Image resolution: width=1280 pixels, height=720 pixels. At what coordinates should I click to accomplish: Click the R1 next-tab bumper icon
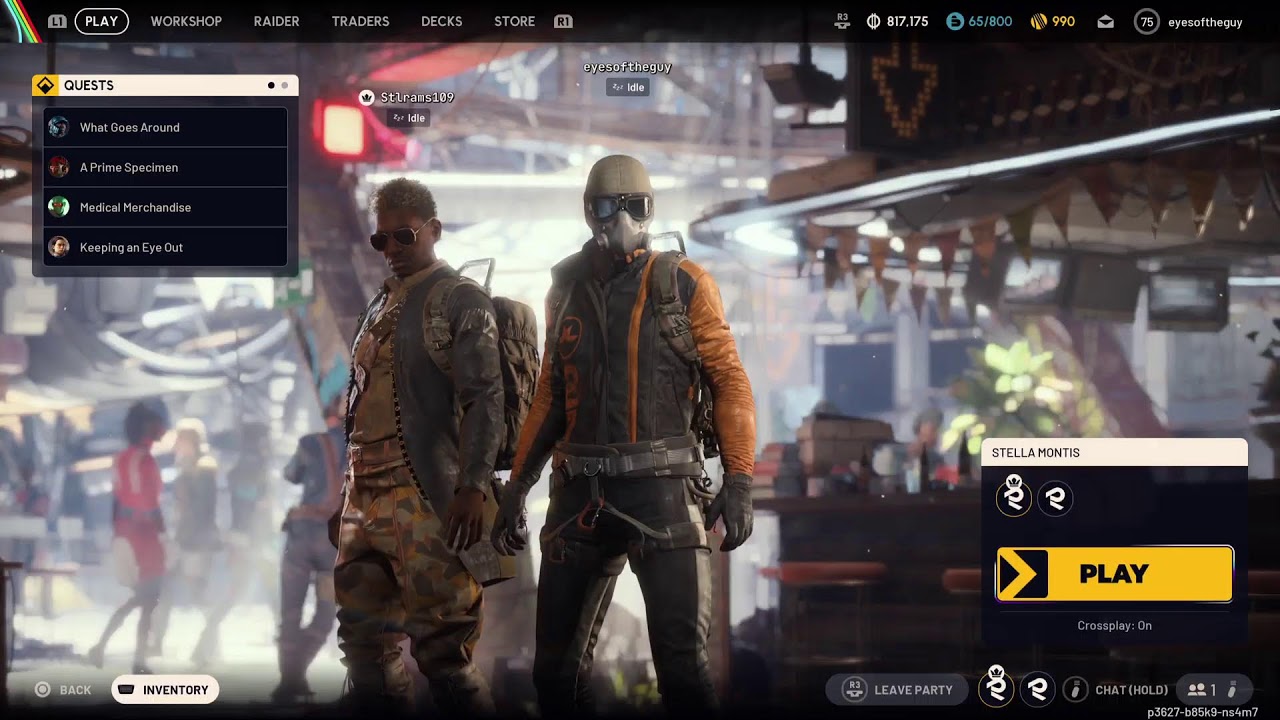(x=563, y=21)
